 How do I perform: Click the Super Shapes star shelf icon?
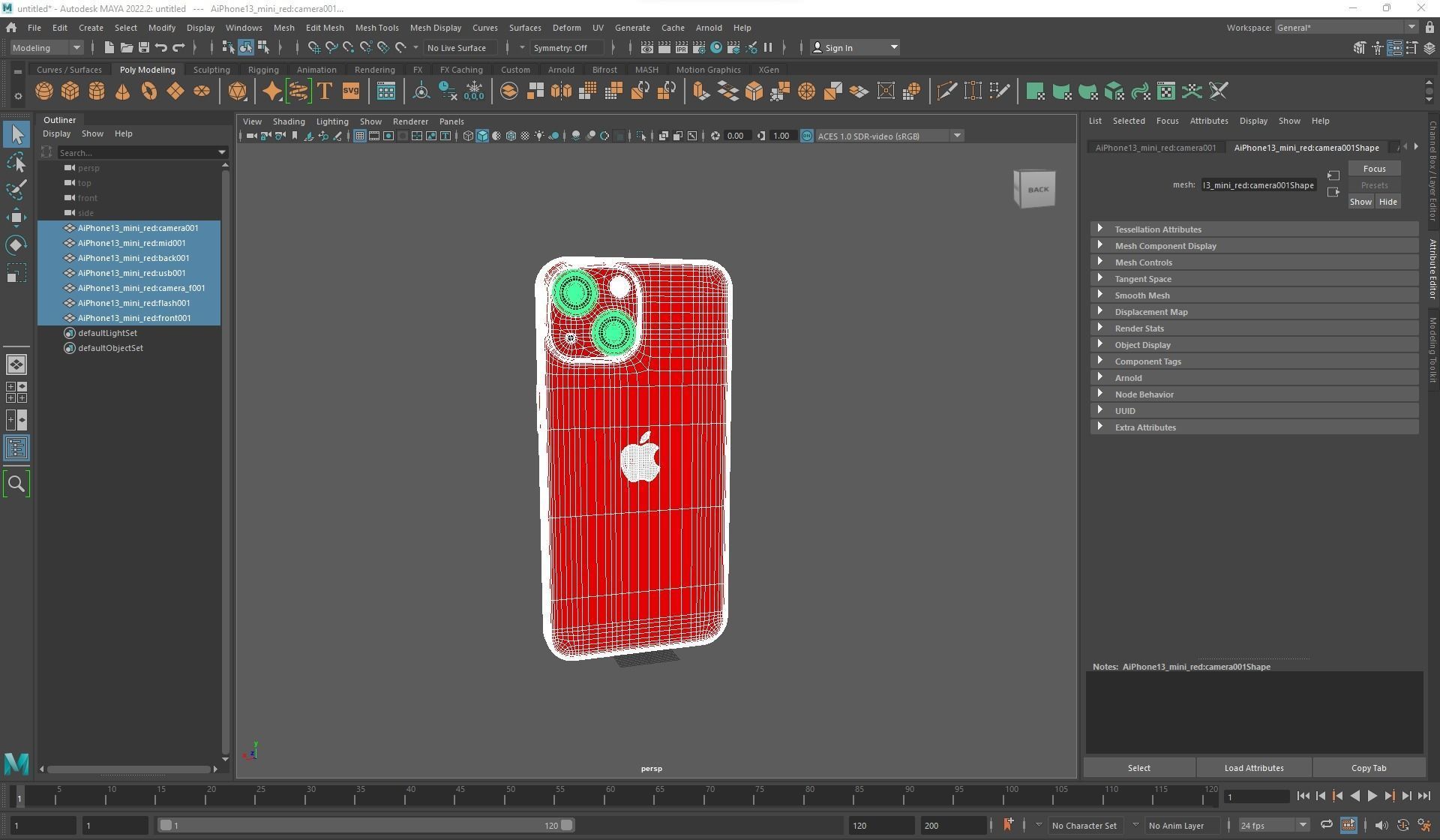(271, 91)
